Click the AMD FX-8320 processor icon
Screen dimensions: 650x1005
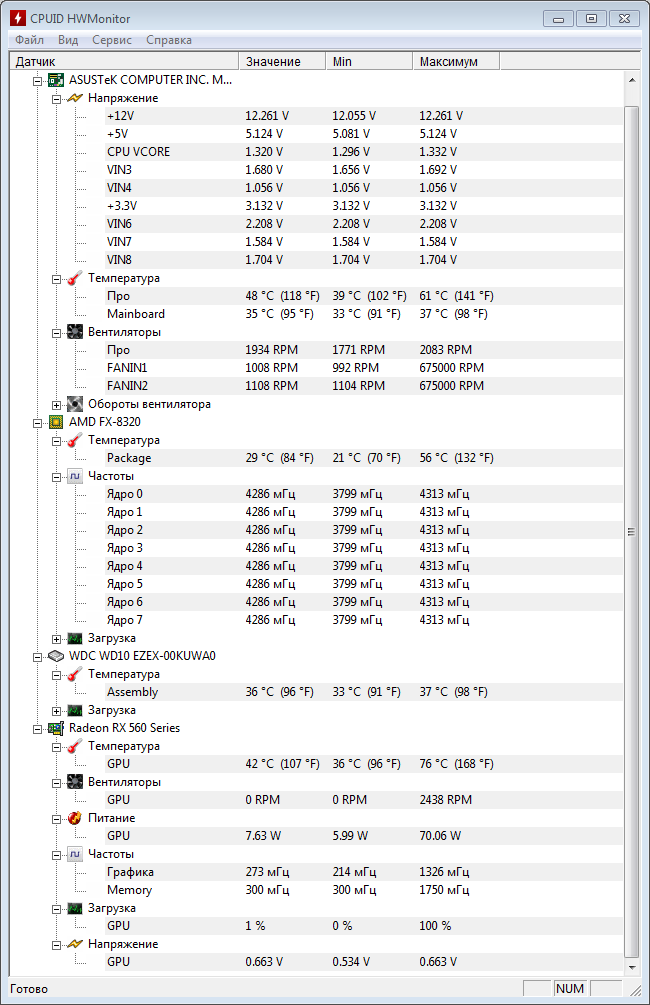pos(56,422)
